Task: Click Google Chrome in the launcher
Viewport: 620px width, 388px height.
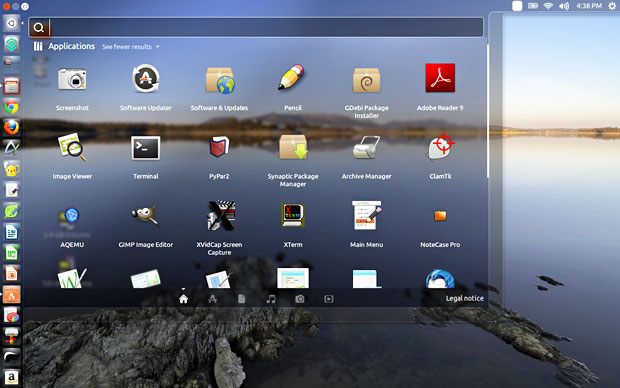Action: (x=11, y=107)
